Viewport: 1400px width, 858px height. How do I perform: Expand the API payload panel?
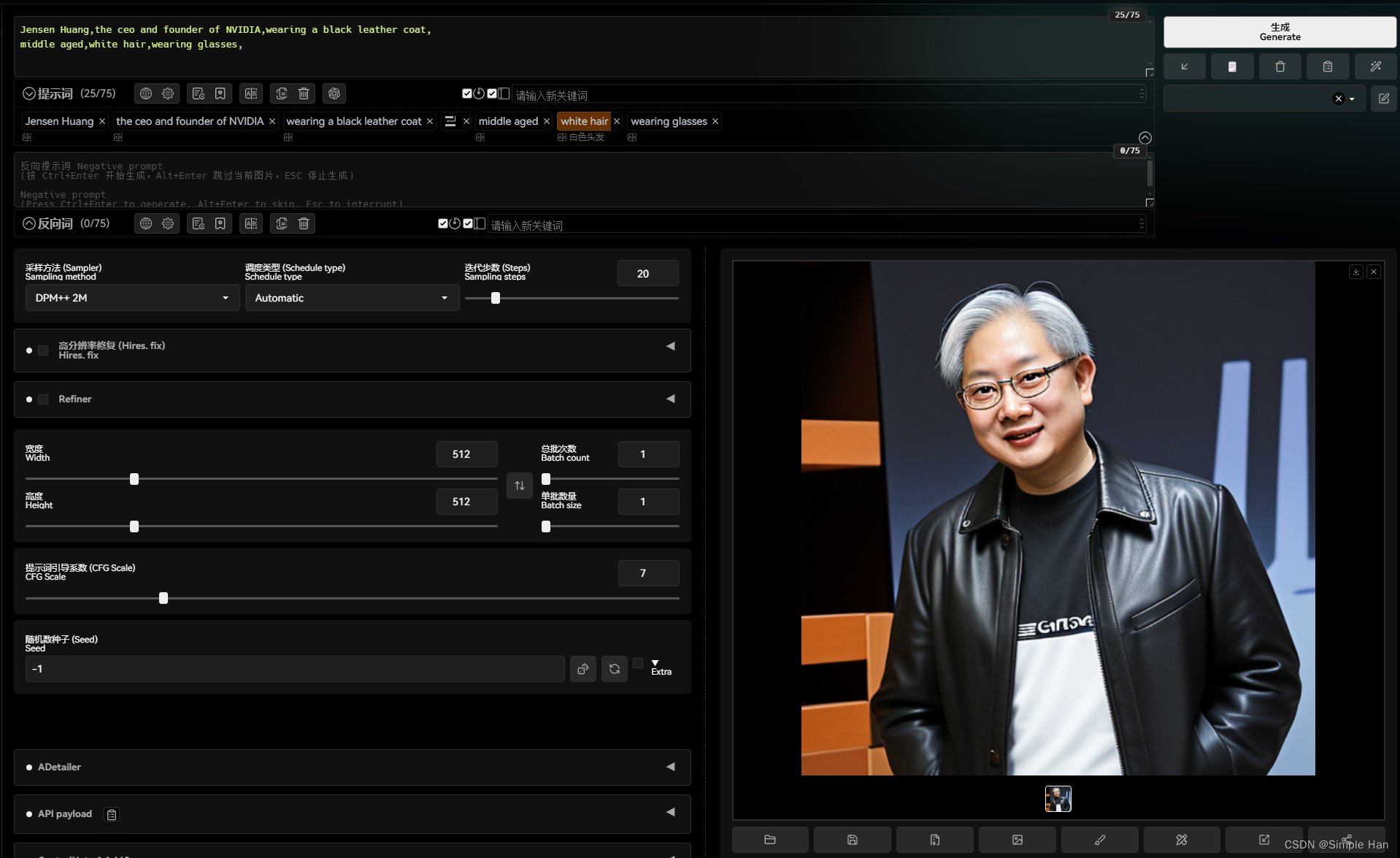pos(352,814)
